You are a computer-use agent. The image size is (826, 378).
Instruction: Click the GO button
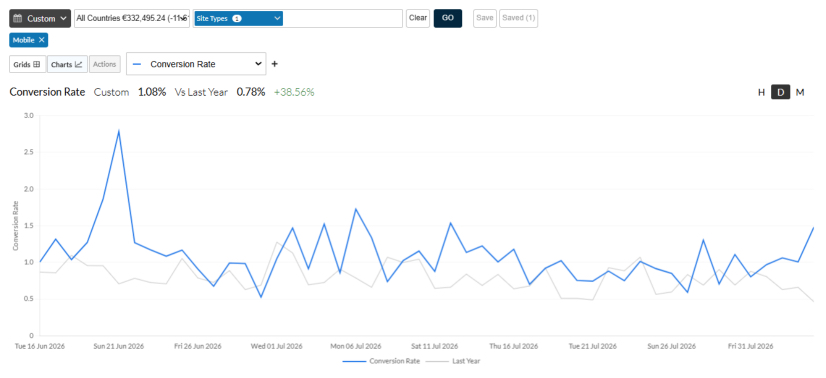pyautogui.click(x=448, y=18)
